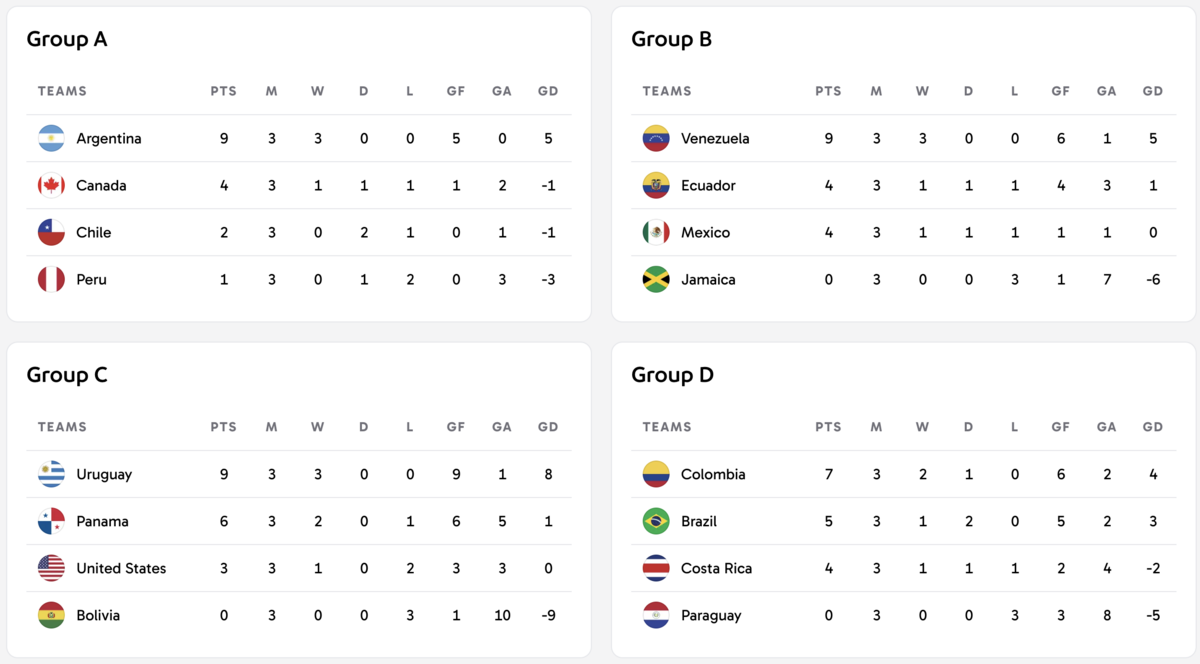This screenshot has height=664, width=1200.
Task: Open the Ecuador team link
Action: 708,185
